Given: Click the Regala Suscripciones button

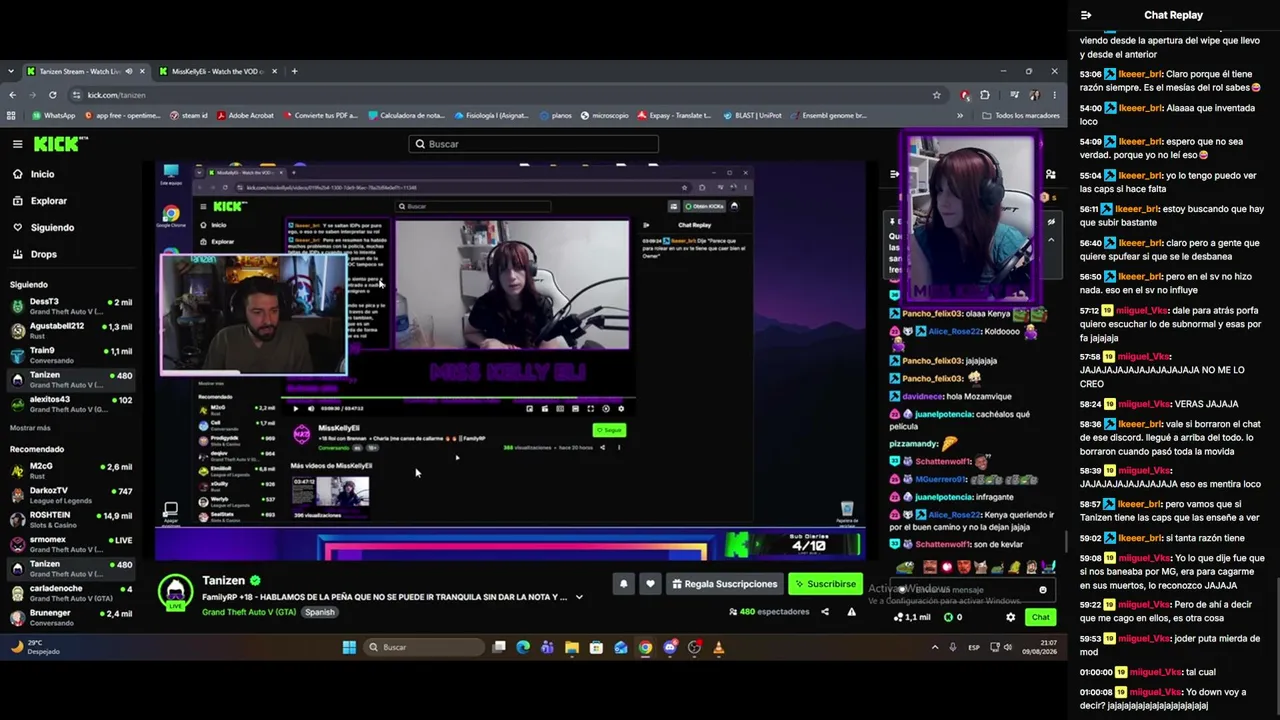Looking at the screenshot, I should pyautogui.click(x=725, y=584).
